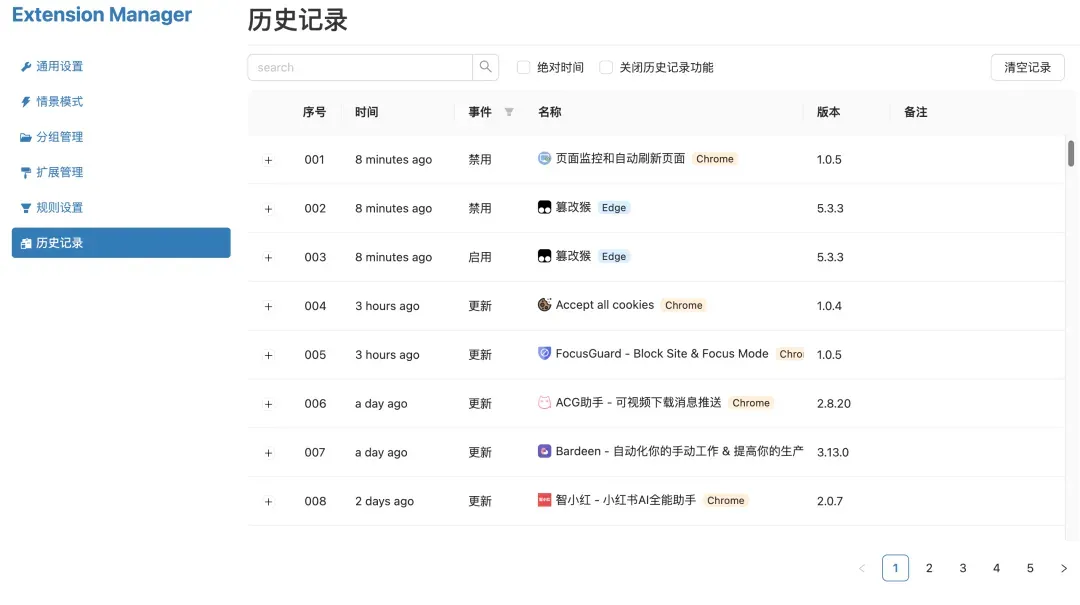Screen dimensions: 1080x605
Task: Open the event column filter icon
Action: point(509,112)
